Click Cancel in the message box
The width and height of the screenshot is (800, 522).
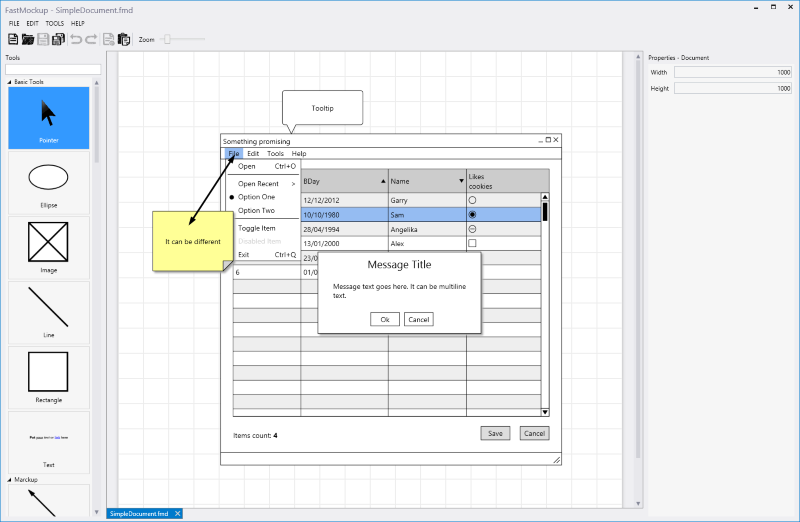coord(419,319)
